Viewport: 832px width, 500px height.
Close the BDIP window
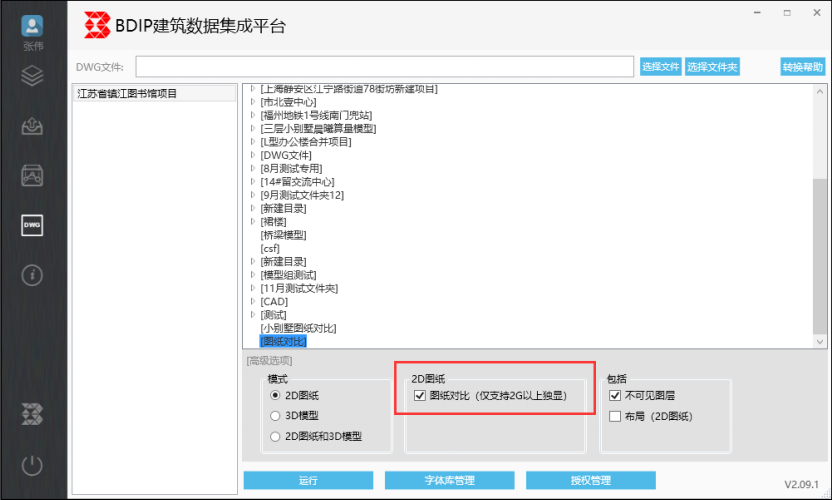(x=817, y=13)
